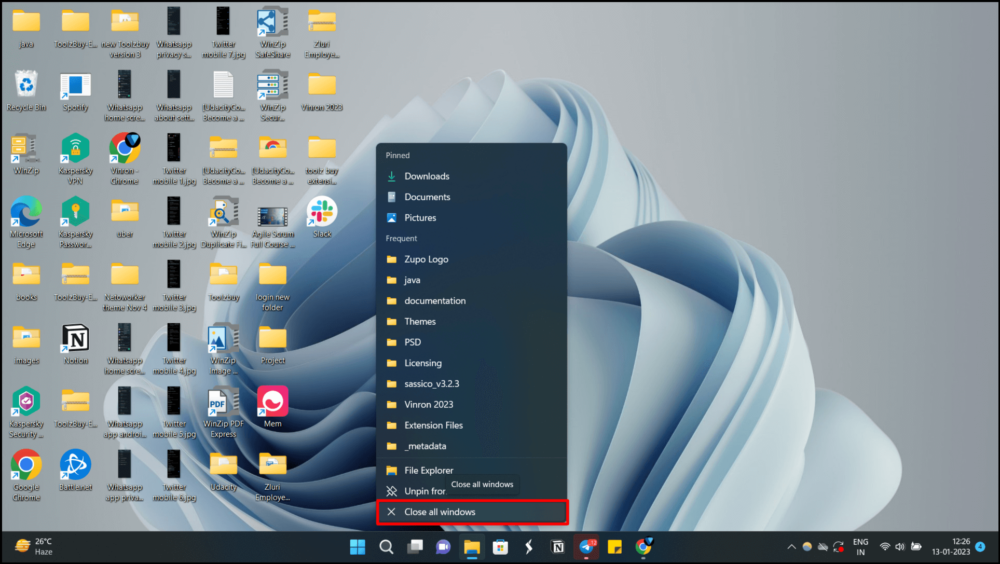Open the WinZip desktop shortcut
Screen dimensions: 1000x564
point(26,154)
